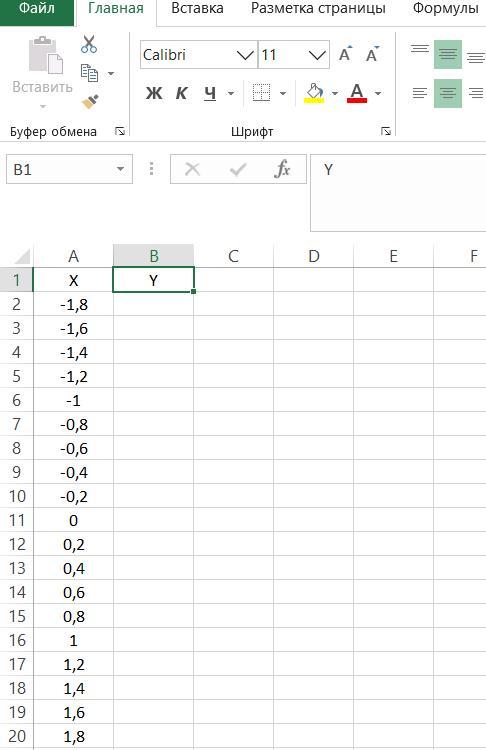Increase font size with large A icon
This screenshot has width=486, height=750.
pyautogui.click(x=345, y=55)
